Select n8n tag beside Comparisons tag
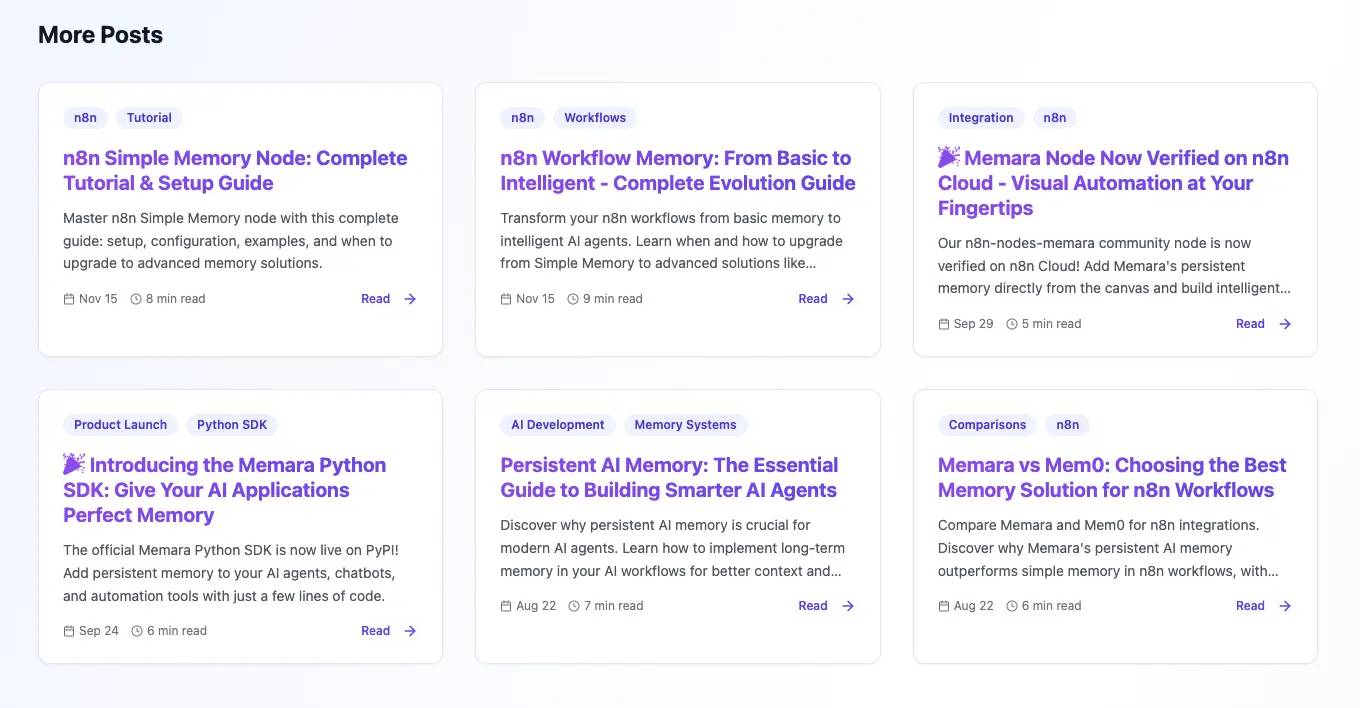Image resolution: width=1360 pixels, height=708 pixels. pyautogui.click(x=1068, y=425)
